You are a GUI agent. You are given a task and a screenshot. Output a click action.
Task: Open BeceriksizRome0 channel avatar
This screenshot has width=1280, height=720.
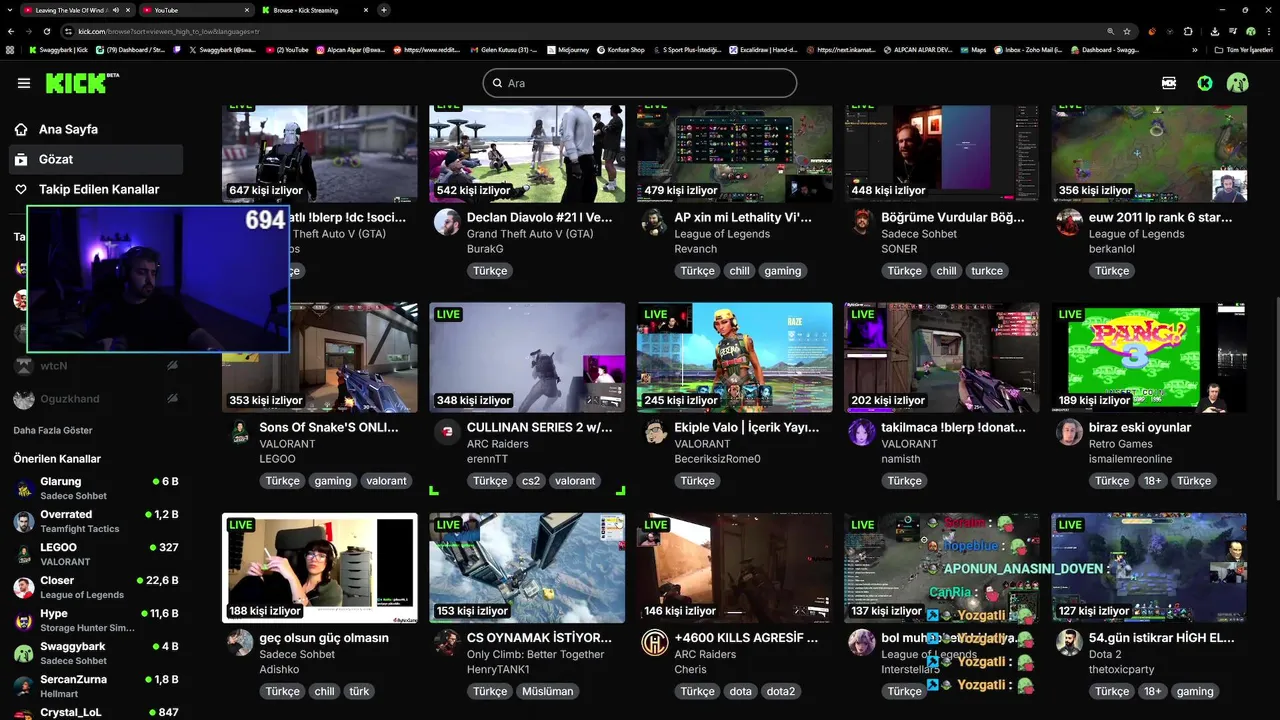tap(654, 432)
